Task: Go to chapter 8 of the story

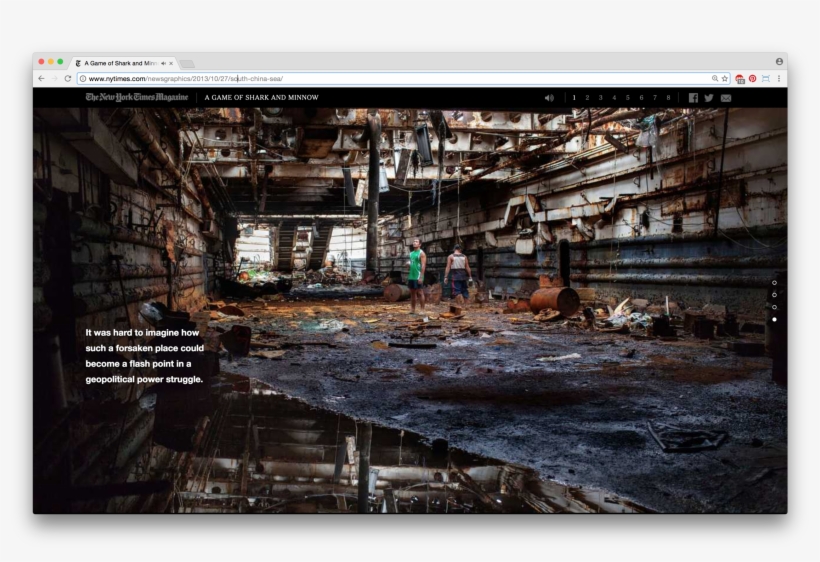Action: pyautogui.click(x=668, y=98)
